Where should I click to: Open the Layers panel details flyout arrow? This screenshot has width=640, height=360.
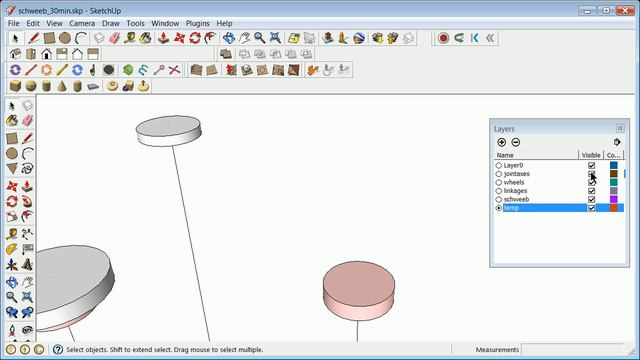tap(617, 142)
